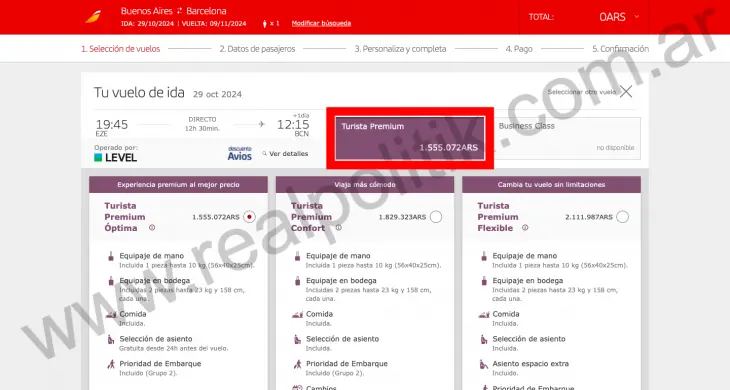Select Turista Premium Óptima radio button
Screen dimensions: 730x390
[250, 217]
